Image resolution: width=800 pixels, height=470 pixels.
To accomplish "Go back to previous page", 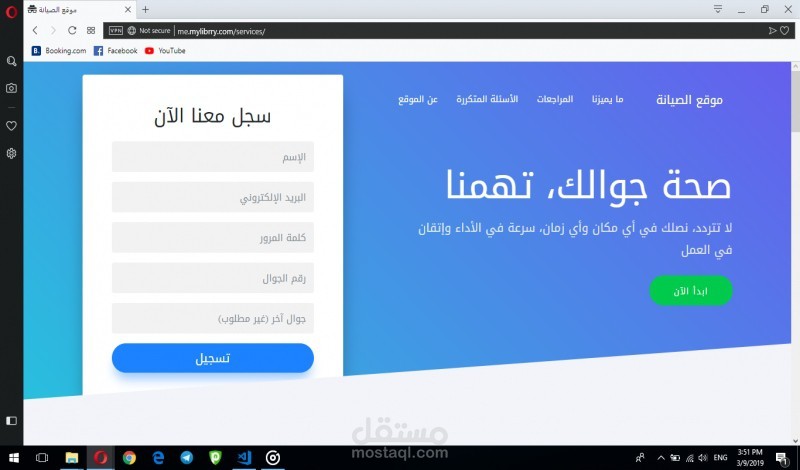I will click(x=35, y=31).
